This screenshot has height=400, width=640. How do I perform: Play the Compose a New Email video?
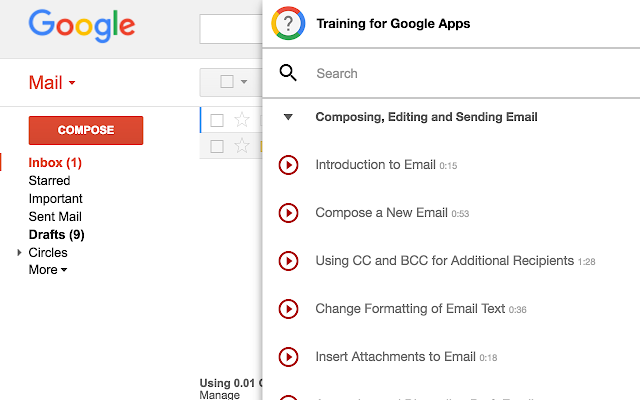point(288,213)
